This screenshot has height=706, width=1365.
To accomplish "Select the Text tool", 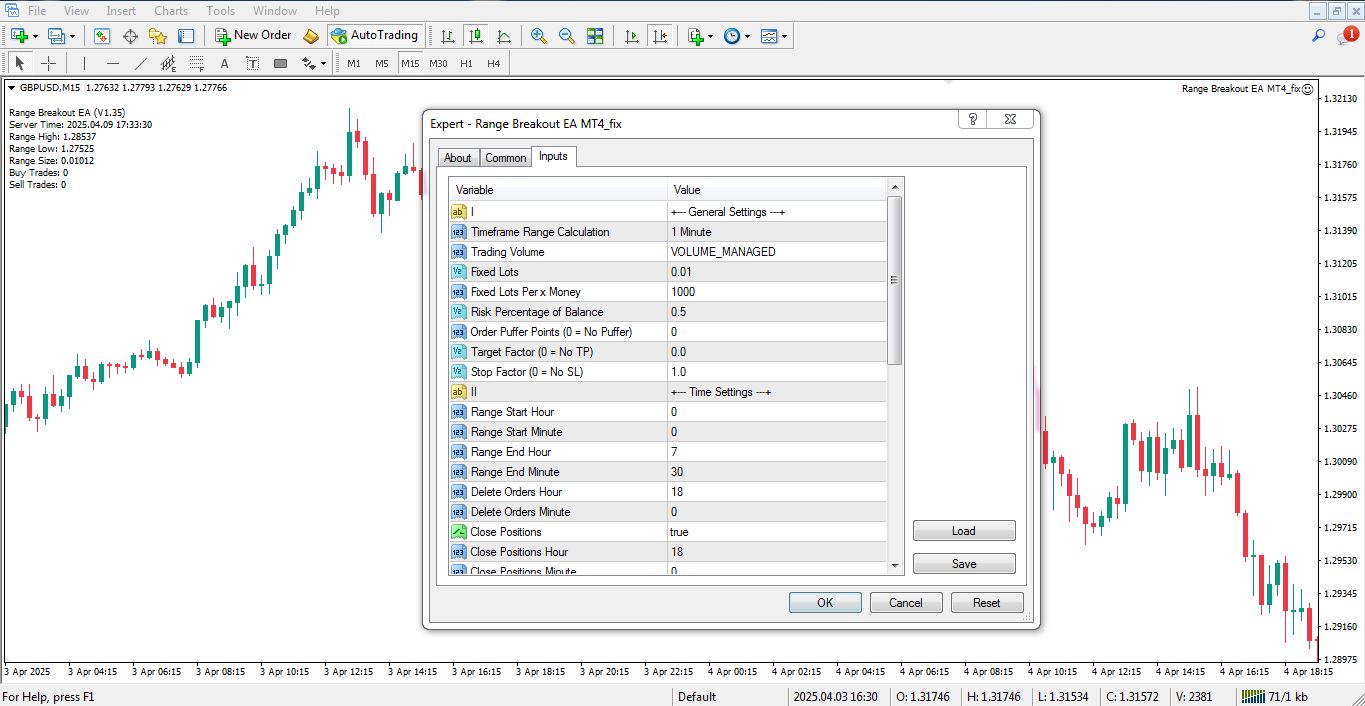I will (224, 63).
